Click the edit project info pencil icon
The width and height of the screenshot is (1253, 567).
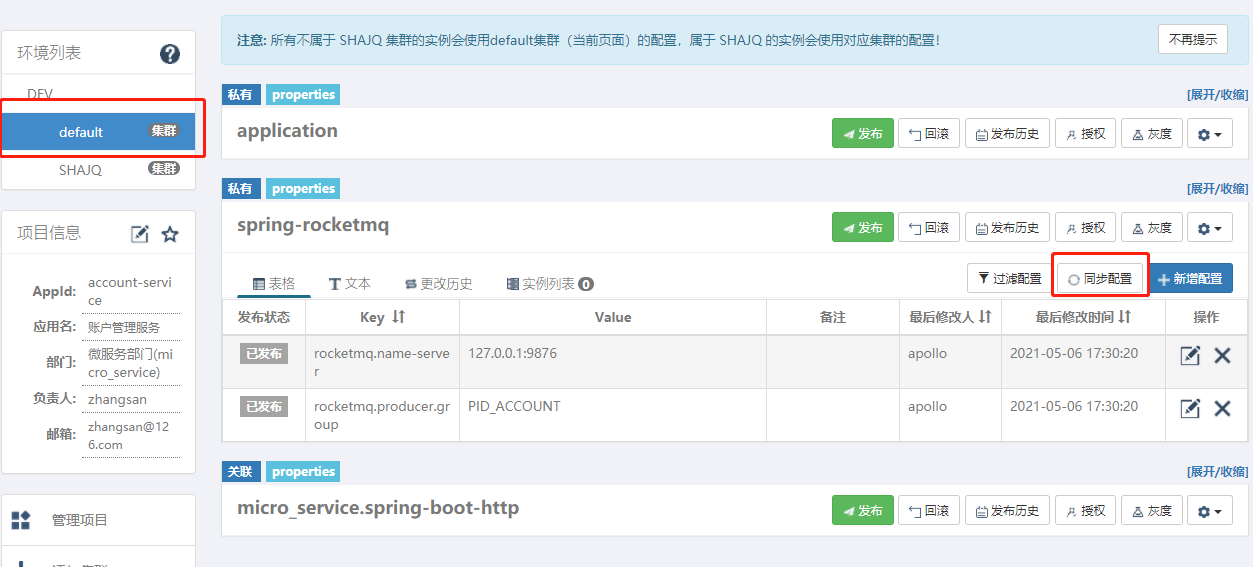[x=140, y=234]
